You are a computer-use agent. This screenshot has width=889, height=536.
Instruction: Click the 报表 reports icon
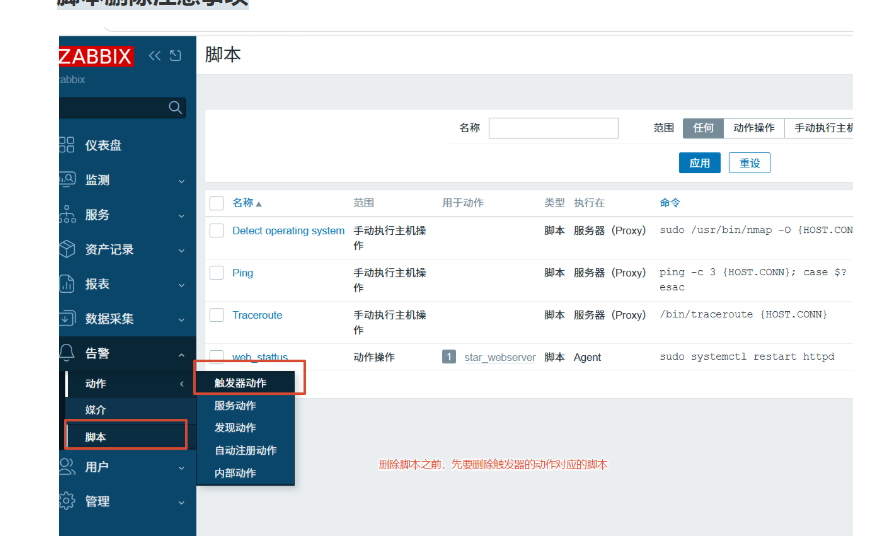pyautogui.click(x=67, y=284)
